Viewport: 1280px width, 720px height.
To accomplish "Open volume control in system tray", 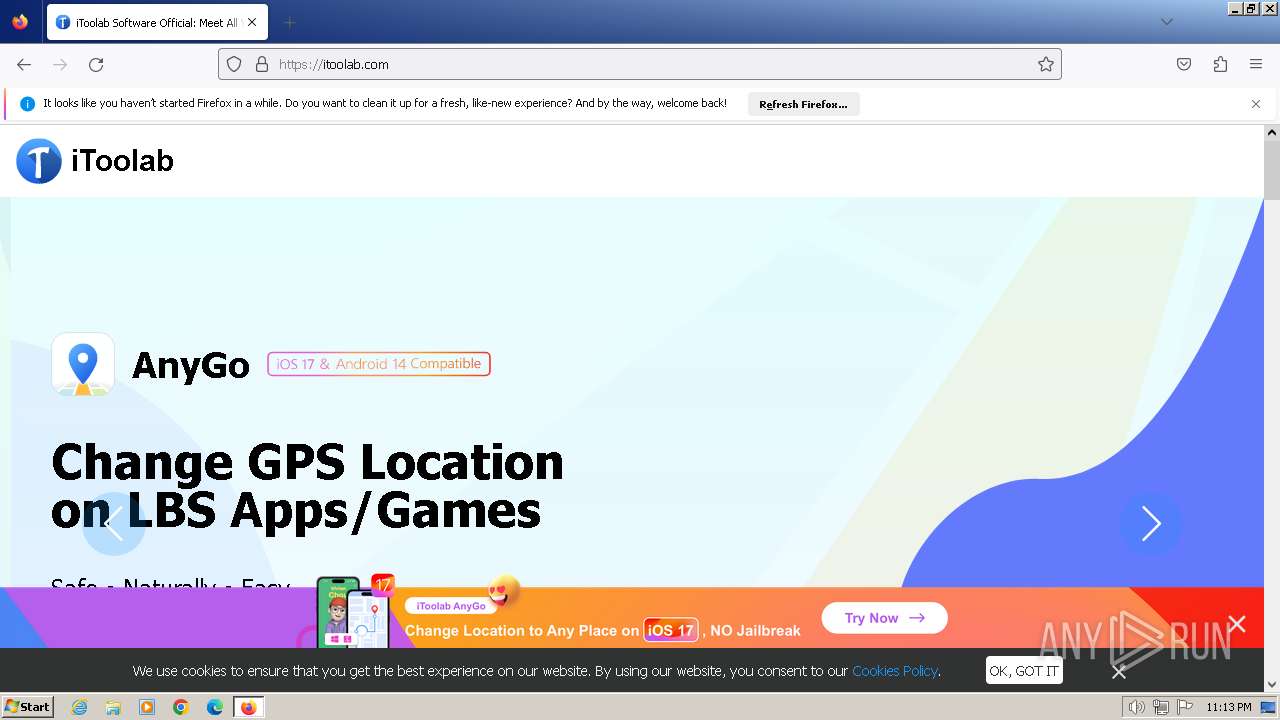I will (1137, 707).
